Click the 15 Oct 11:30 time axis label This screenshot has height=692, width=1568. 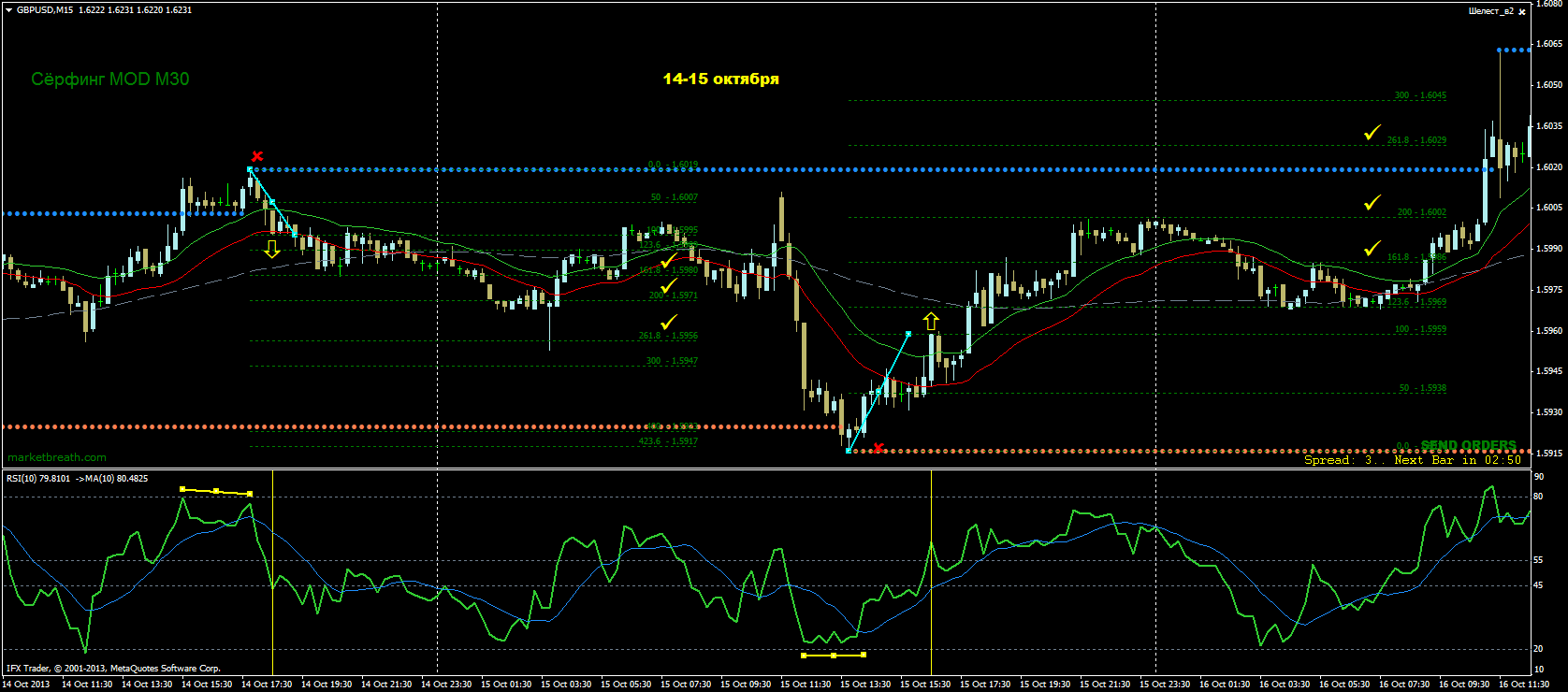(806, 685)
